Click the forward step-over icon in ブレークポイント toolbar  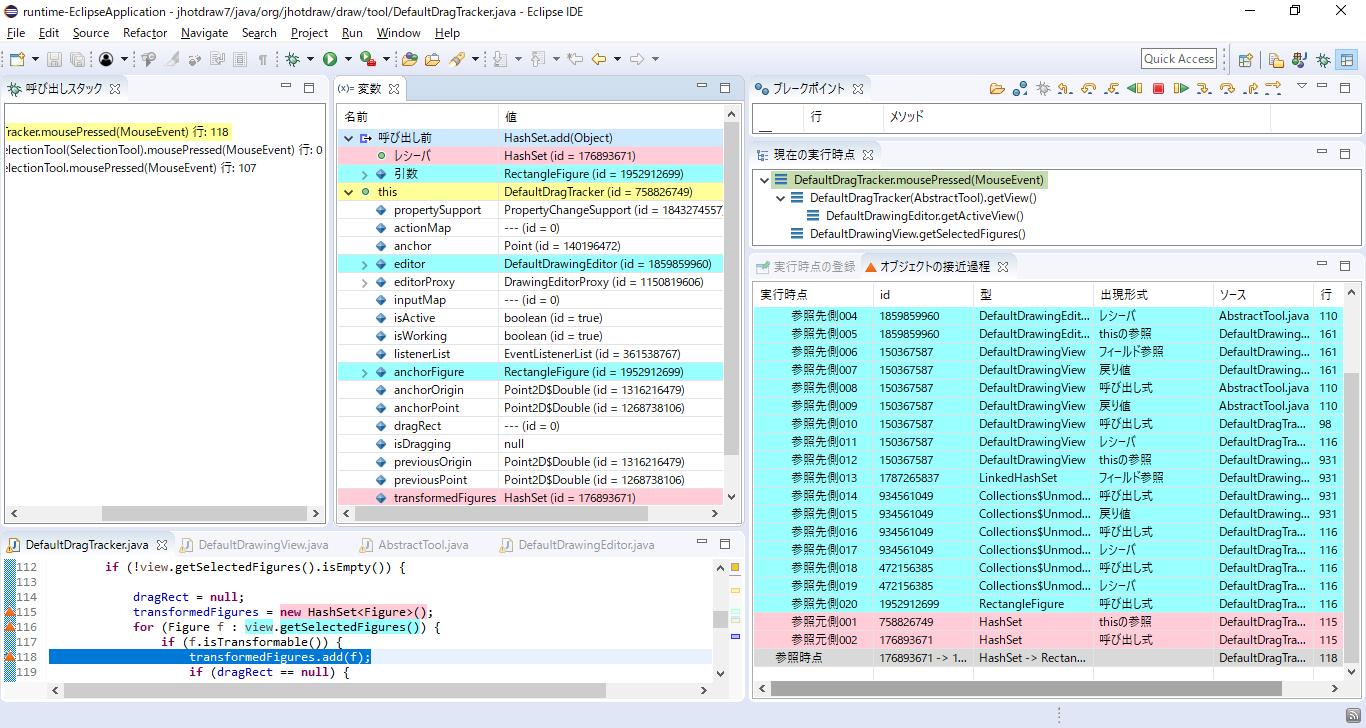1227,89
